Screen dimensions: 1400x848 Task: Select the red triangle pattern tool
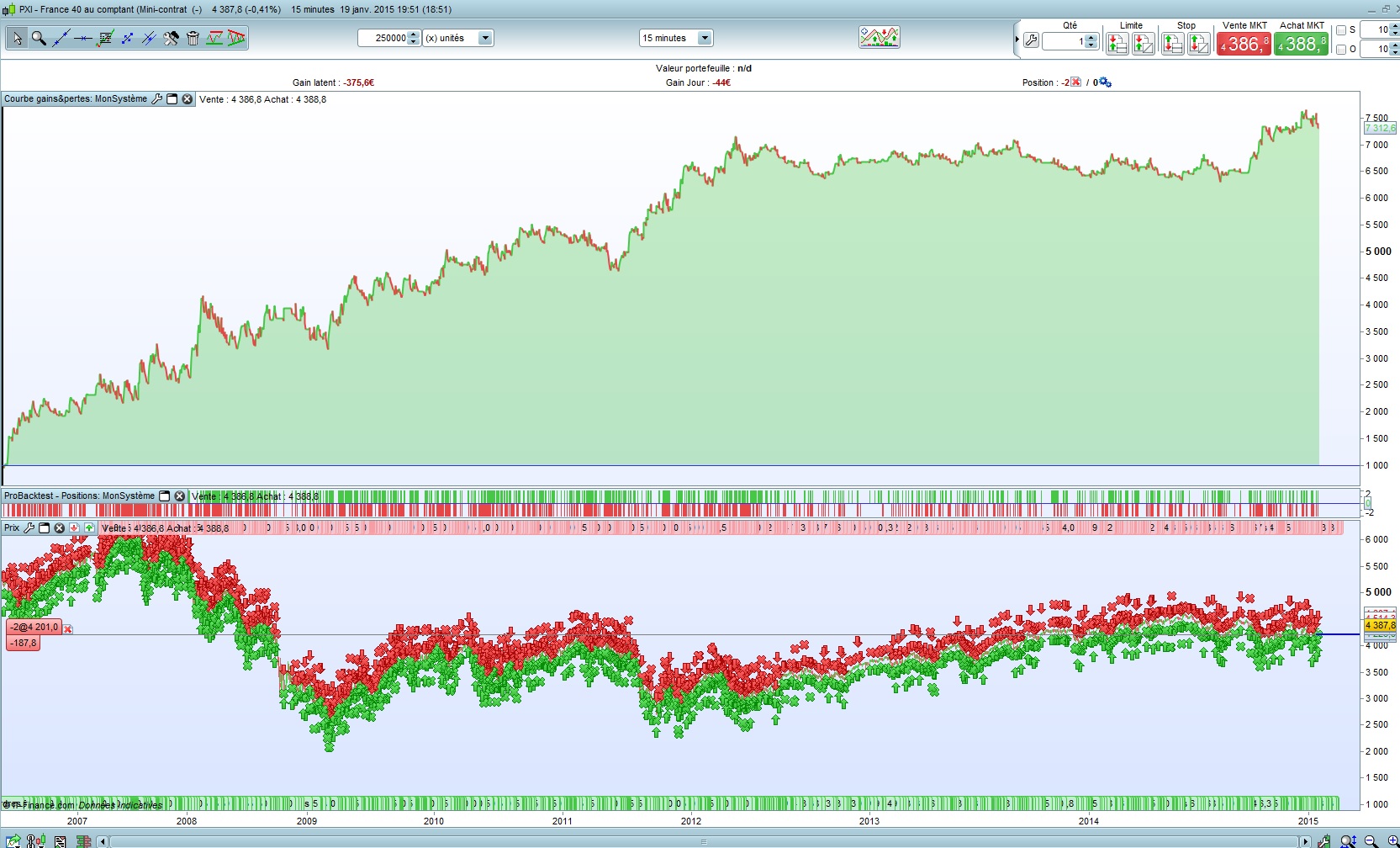tap(236, 38)
